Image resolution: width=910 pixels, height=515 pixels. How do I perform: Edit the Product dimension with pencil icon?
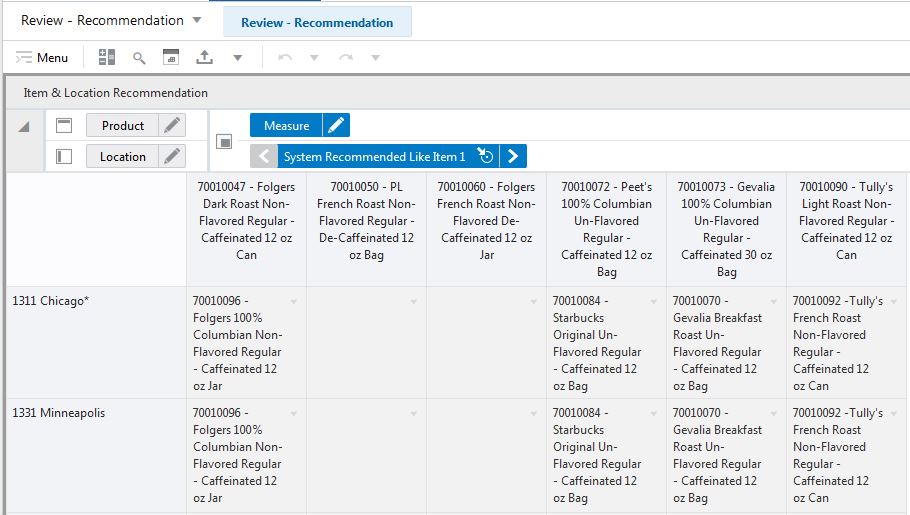[x=172, y=125]
